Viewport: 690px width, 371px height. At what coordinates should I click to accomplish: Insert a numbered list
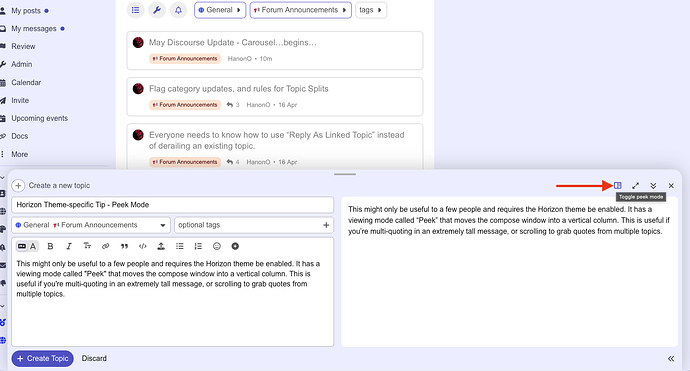198,246
